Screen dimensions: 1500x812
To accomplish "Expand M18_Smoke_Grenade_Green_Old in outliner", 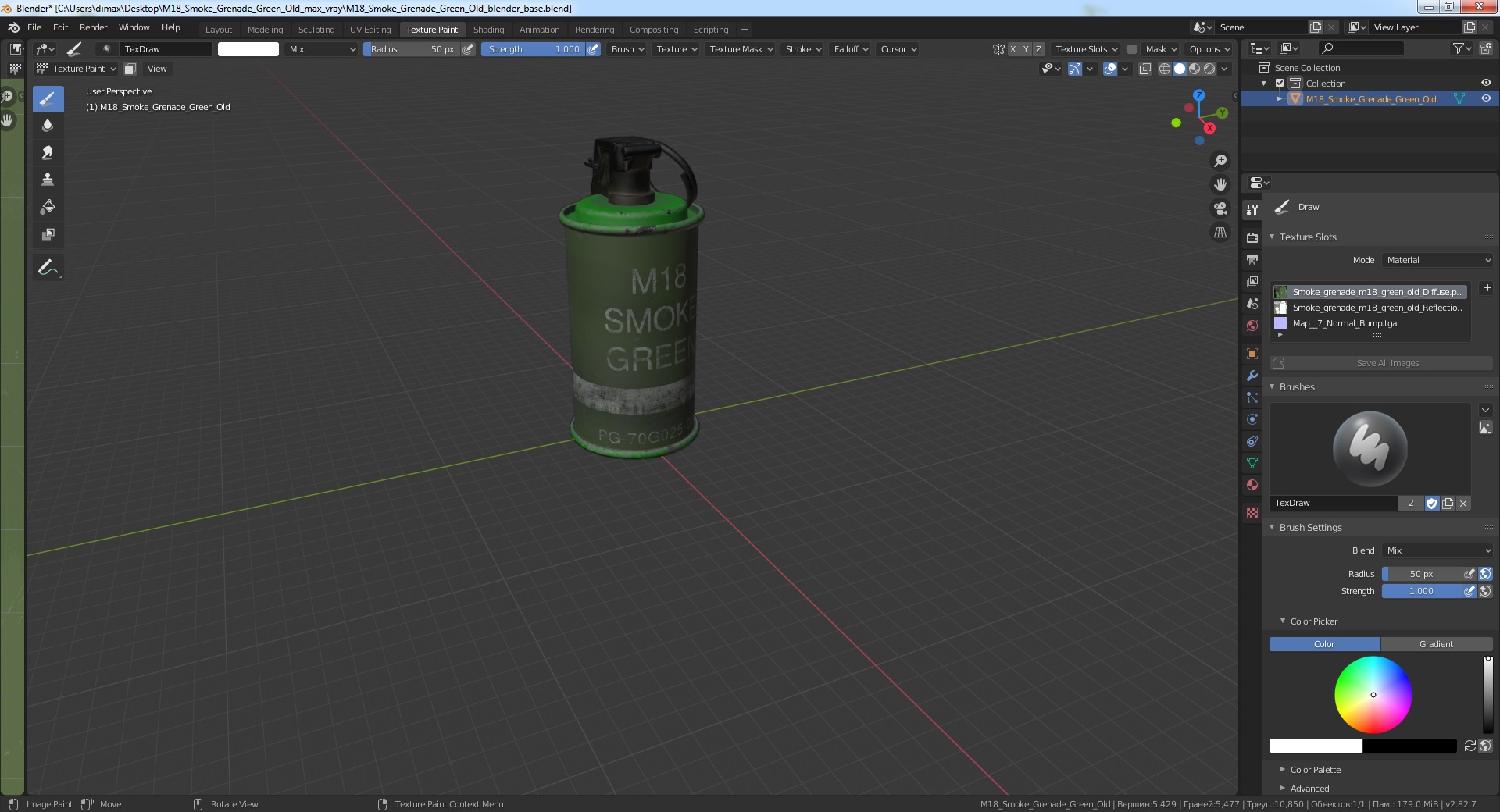I will pos(1279,99).
